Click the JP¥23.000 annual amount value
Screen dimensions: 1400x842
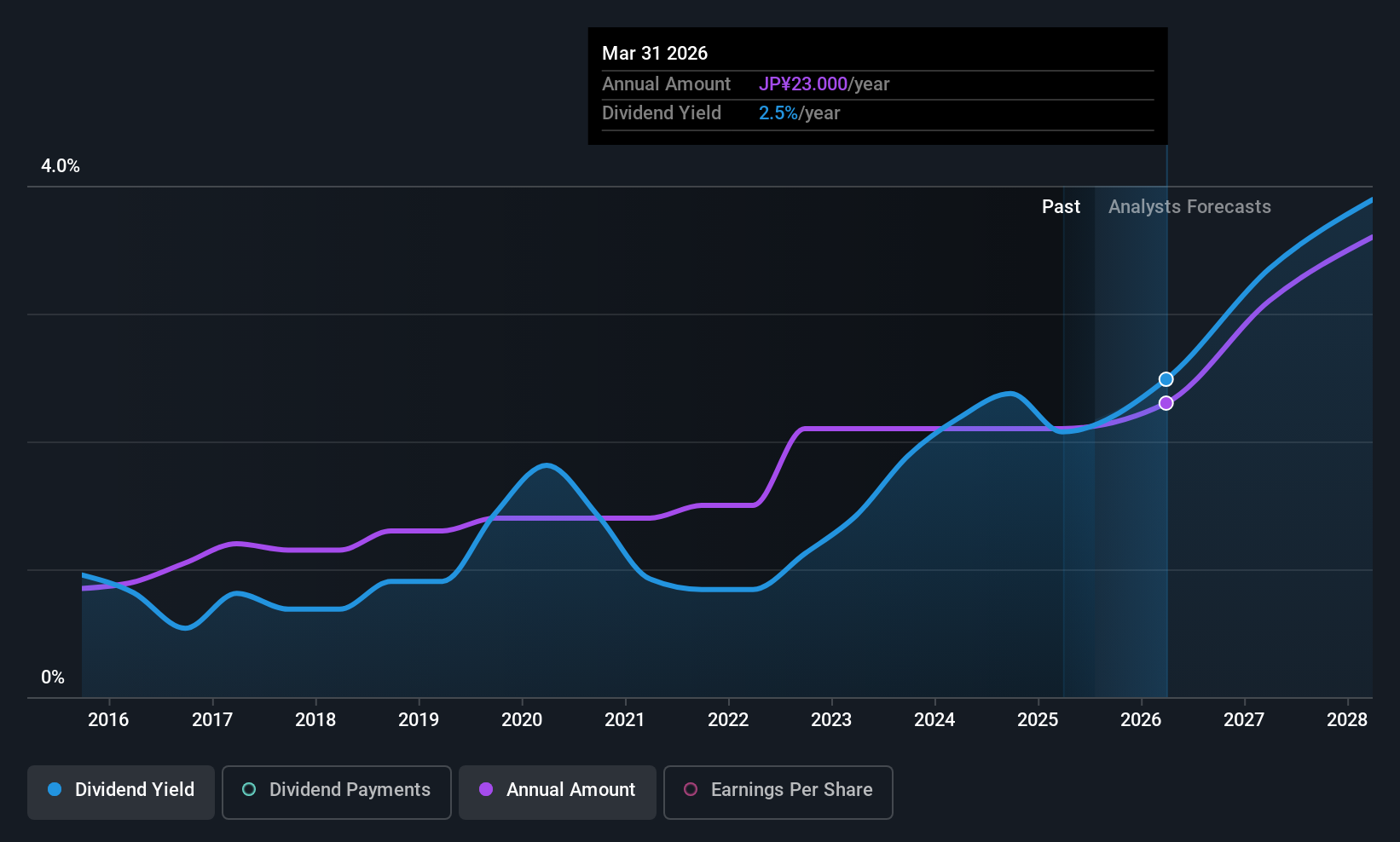click(803, 84)
